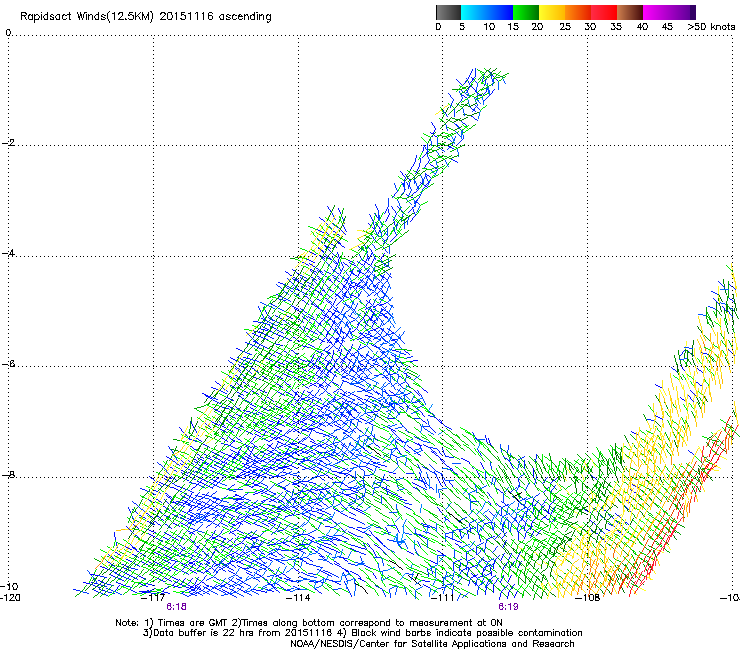Click the cyan 5-10 knots legend swatch
Screen dimensions: 740x650
474,12
